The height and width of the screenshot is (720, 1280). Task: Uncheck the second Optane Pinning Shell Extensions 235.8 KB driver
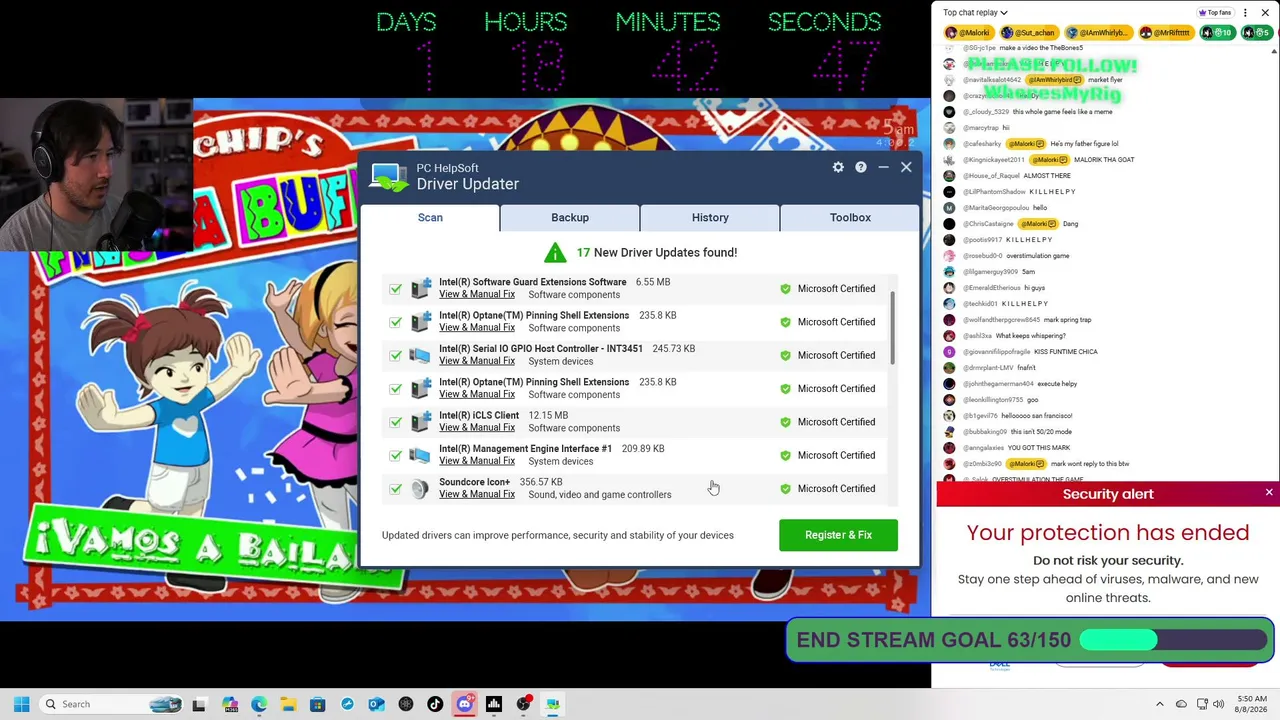pyautogui.click(x=396, y=389)
